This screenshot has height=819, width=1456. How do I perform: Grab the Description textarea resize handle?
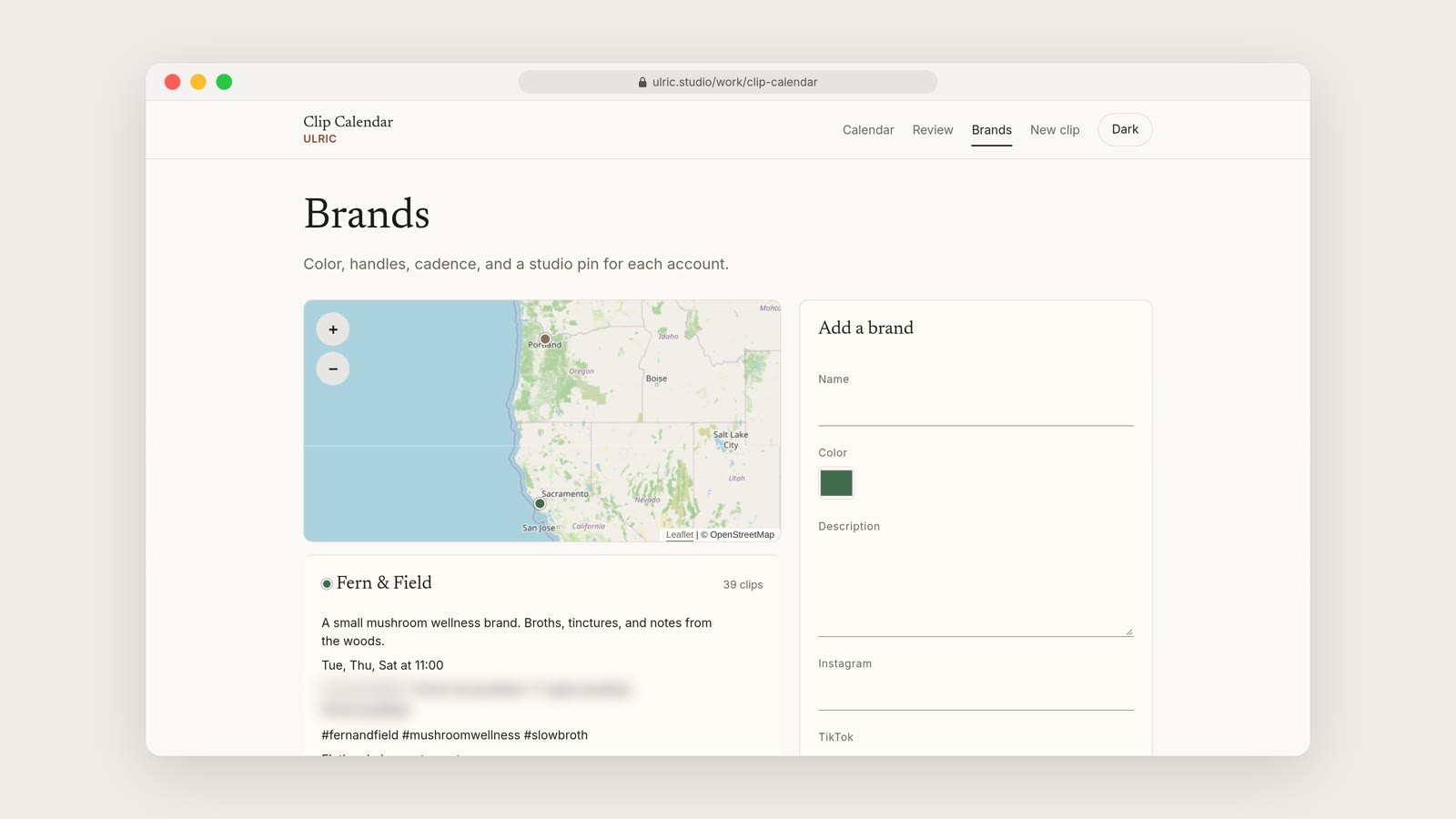tap(1128, 632)
